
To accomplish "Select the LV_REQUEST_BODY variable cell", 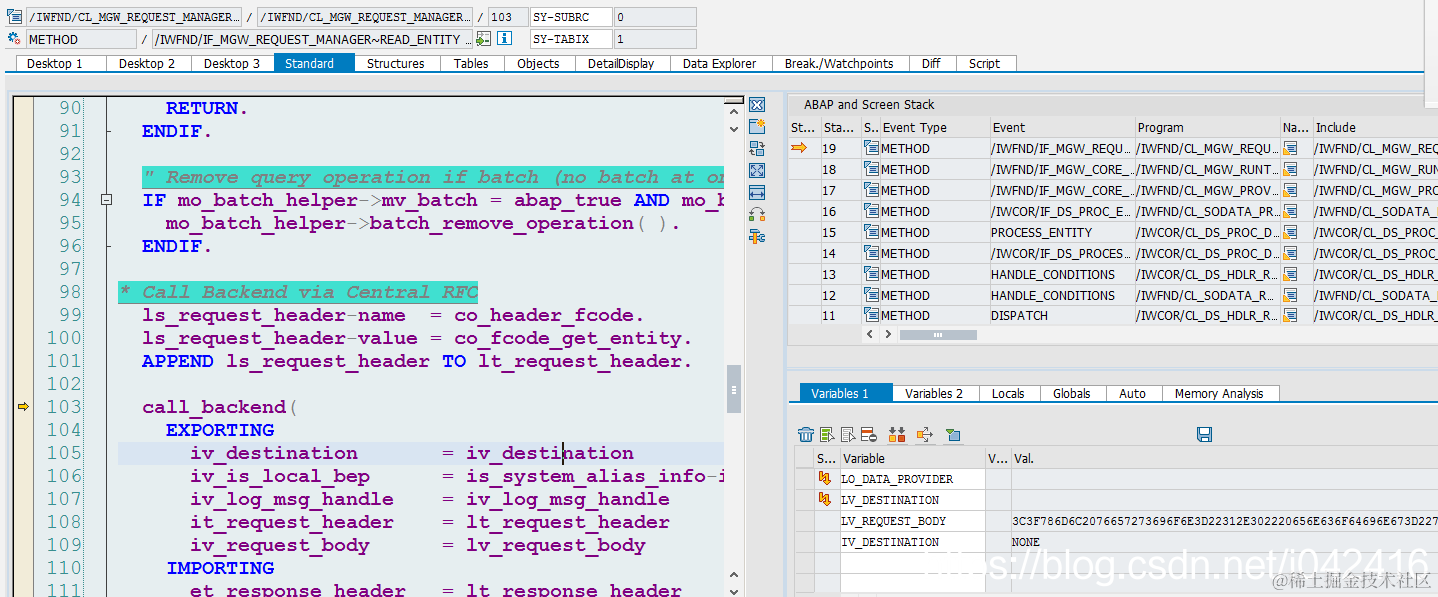I will tap(912, 521).
